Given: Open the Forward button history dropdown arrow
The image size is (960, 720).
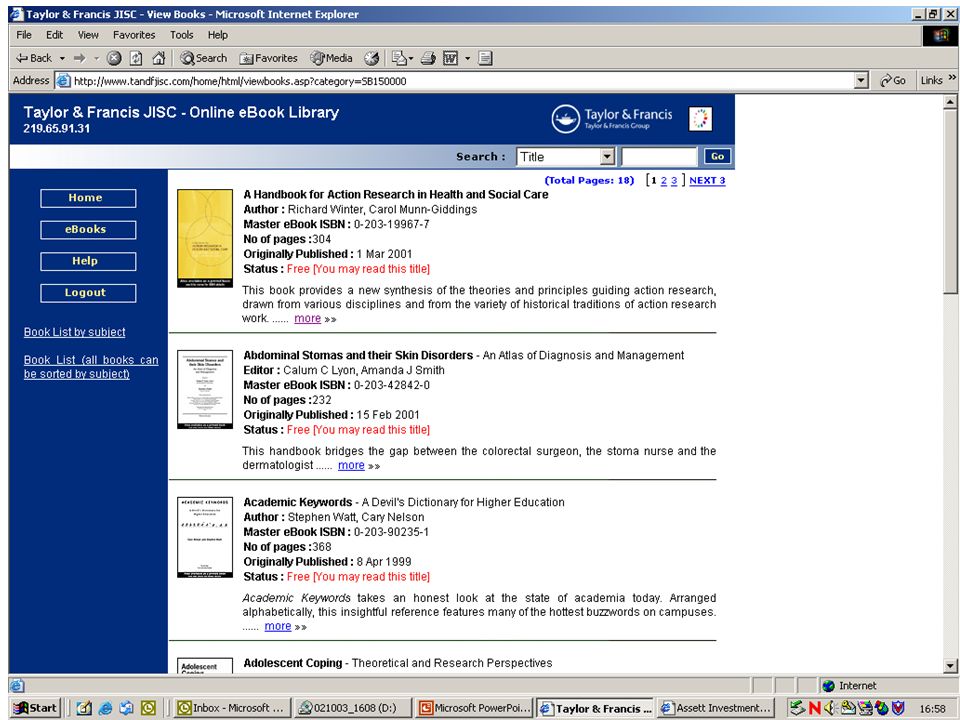Looking at the screenshot, I should point(96,58).
